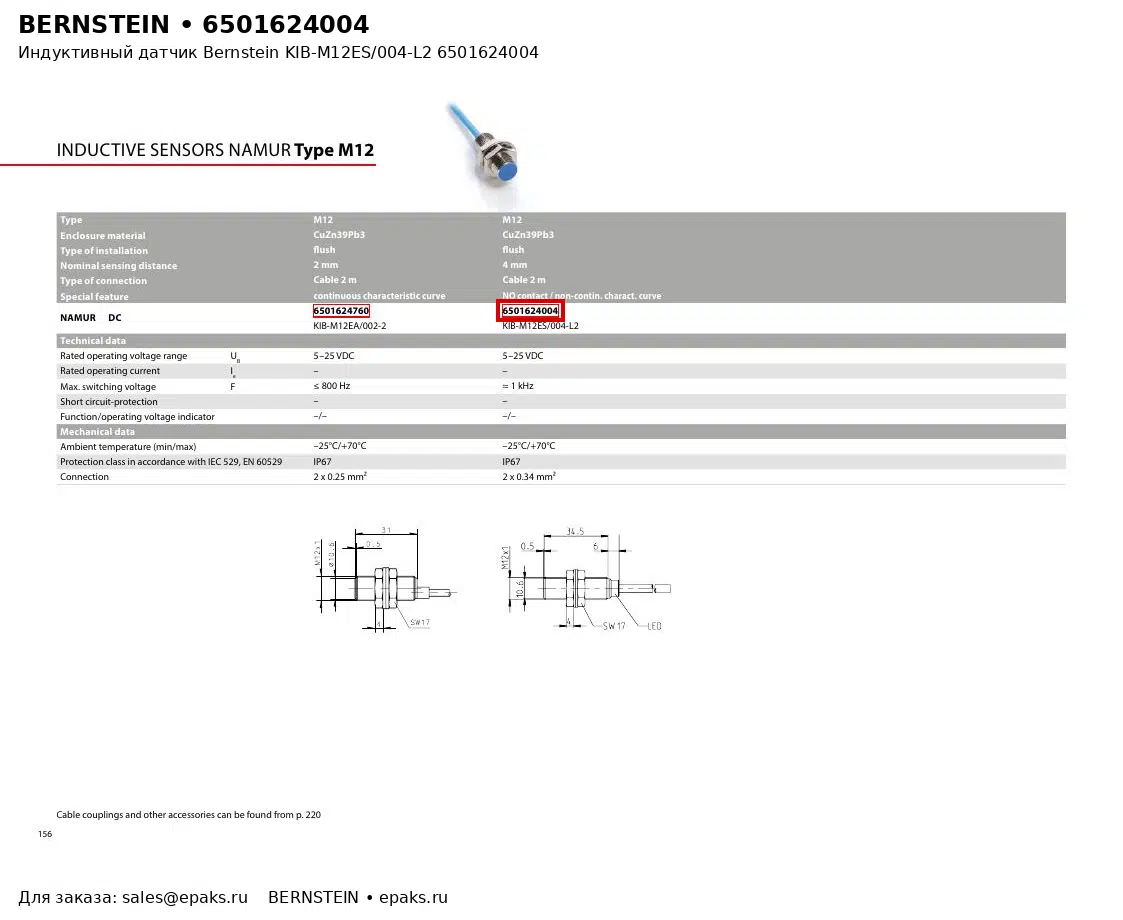
Task: Click the Connection row label
Action: pos(84,477)
